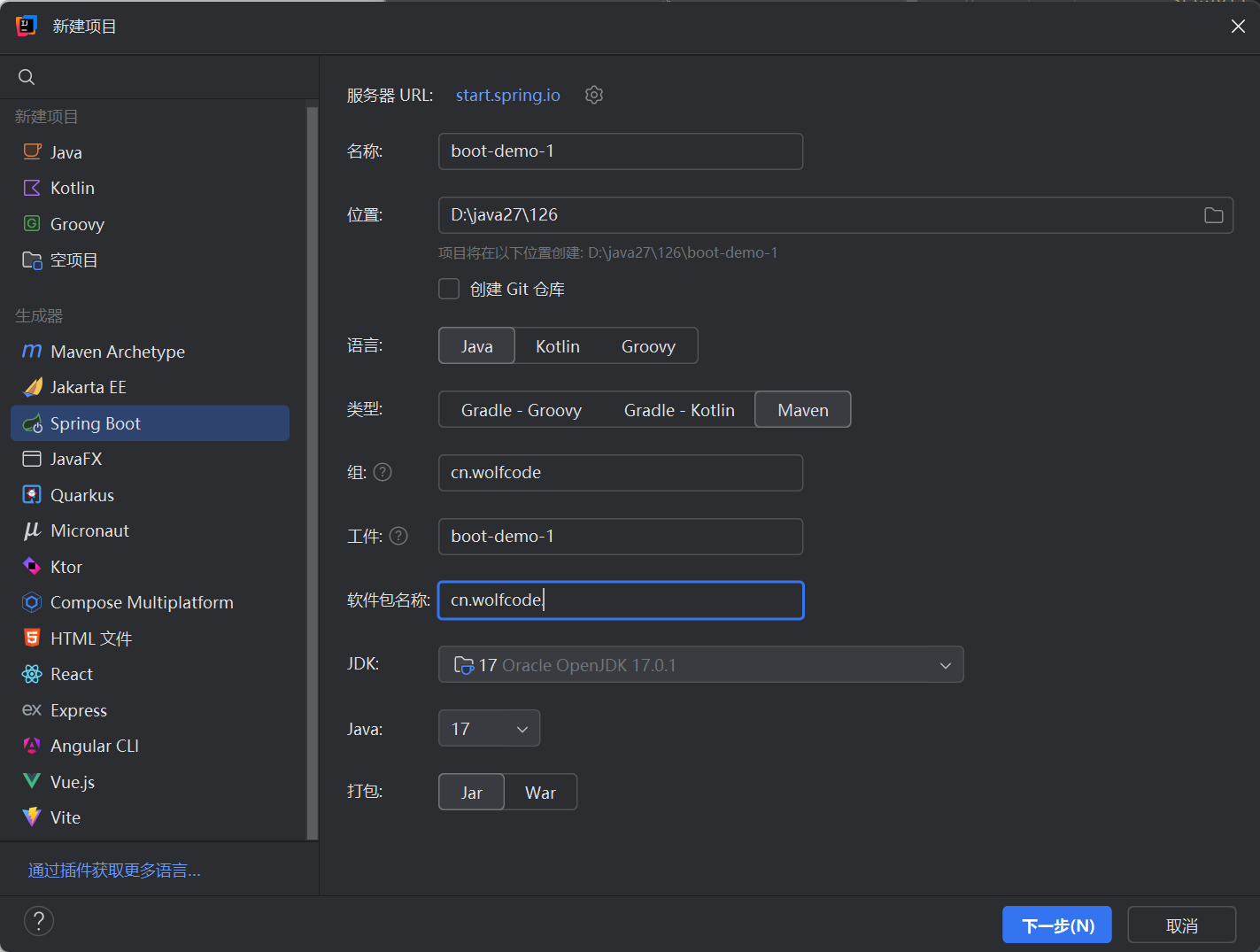Choose Kotlin as the language
This screenshot has height=952, width=1260.
coord(558,346)
